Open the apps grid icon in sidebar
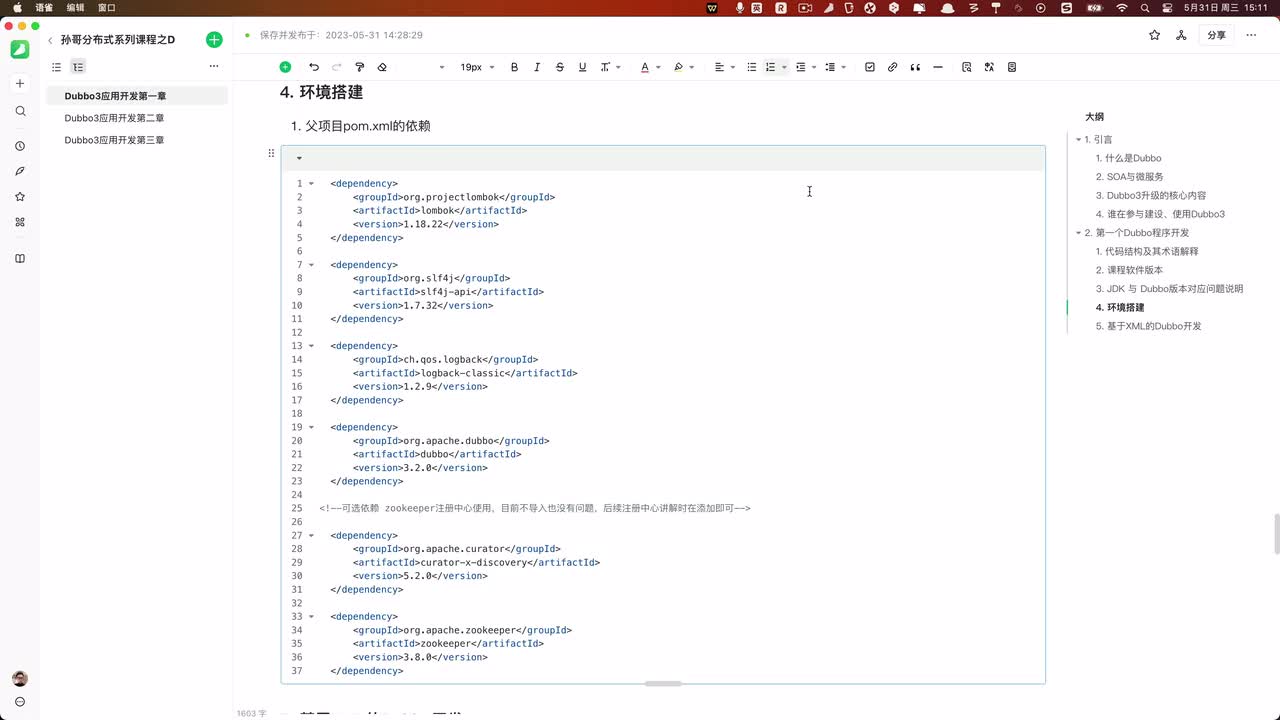The image size is (1280, 720). tap(20, 222)
